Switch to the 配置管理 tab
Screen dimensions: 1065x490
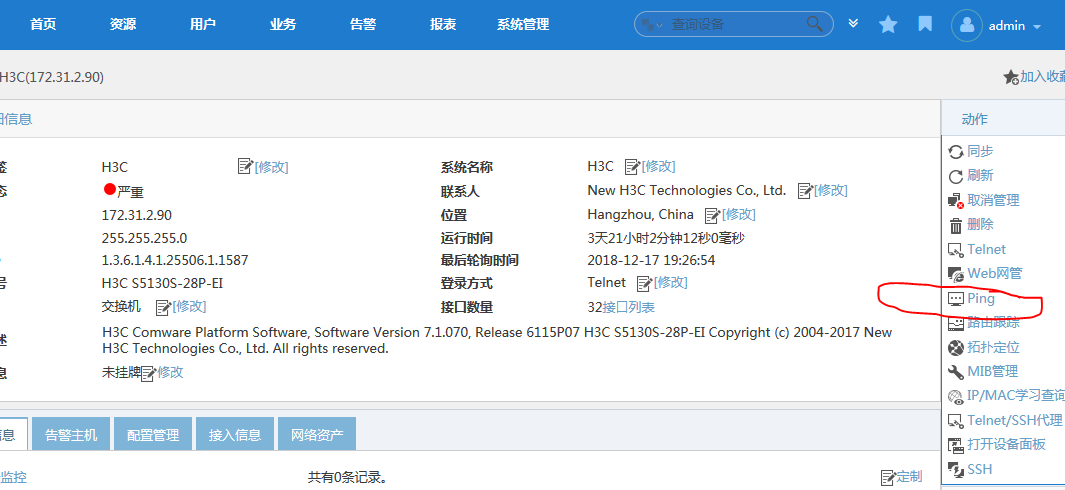pos(153,435)
